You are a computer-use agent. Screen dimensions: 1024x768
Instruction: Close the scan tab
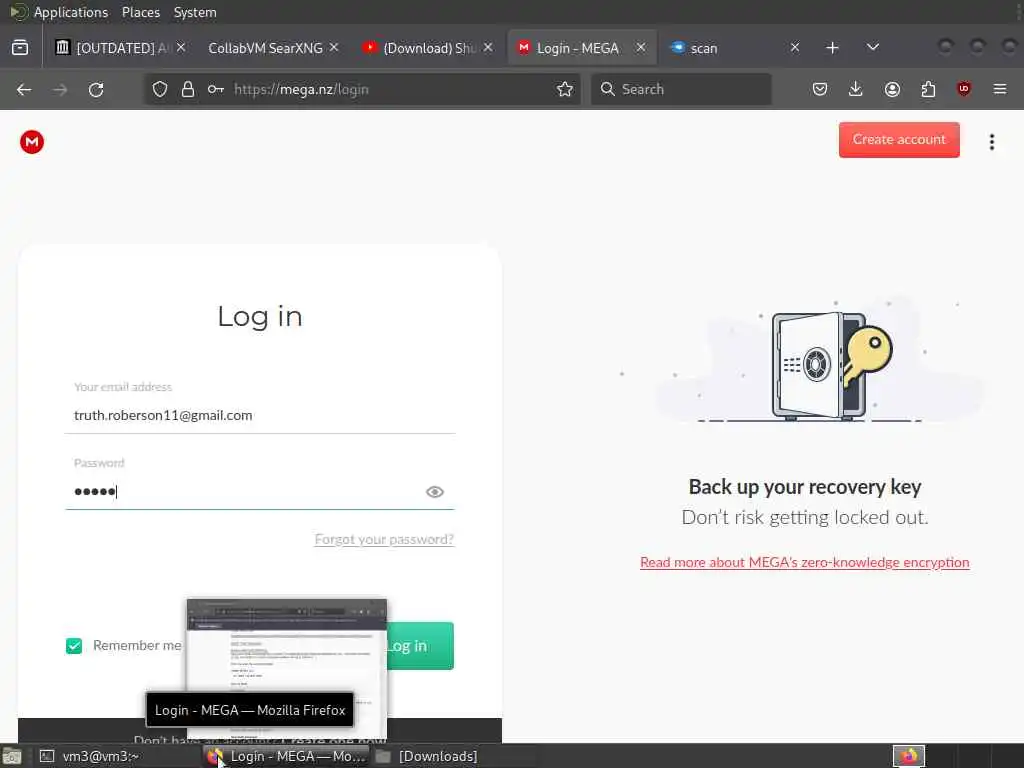click(795, 47)
